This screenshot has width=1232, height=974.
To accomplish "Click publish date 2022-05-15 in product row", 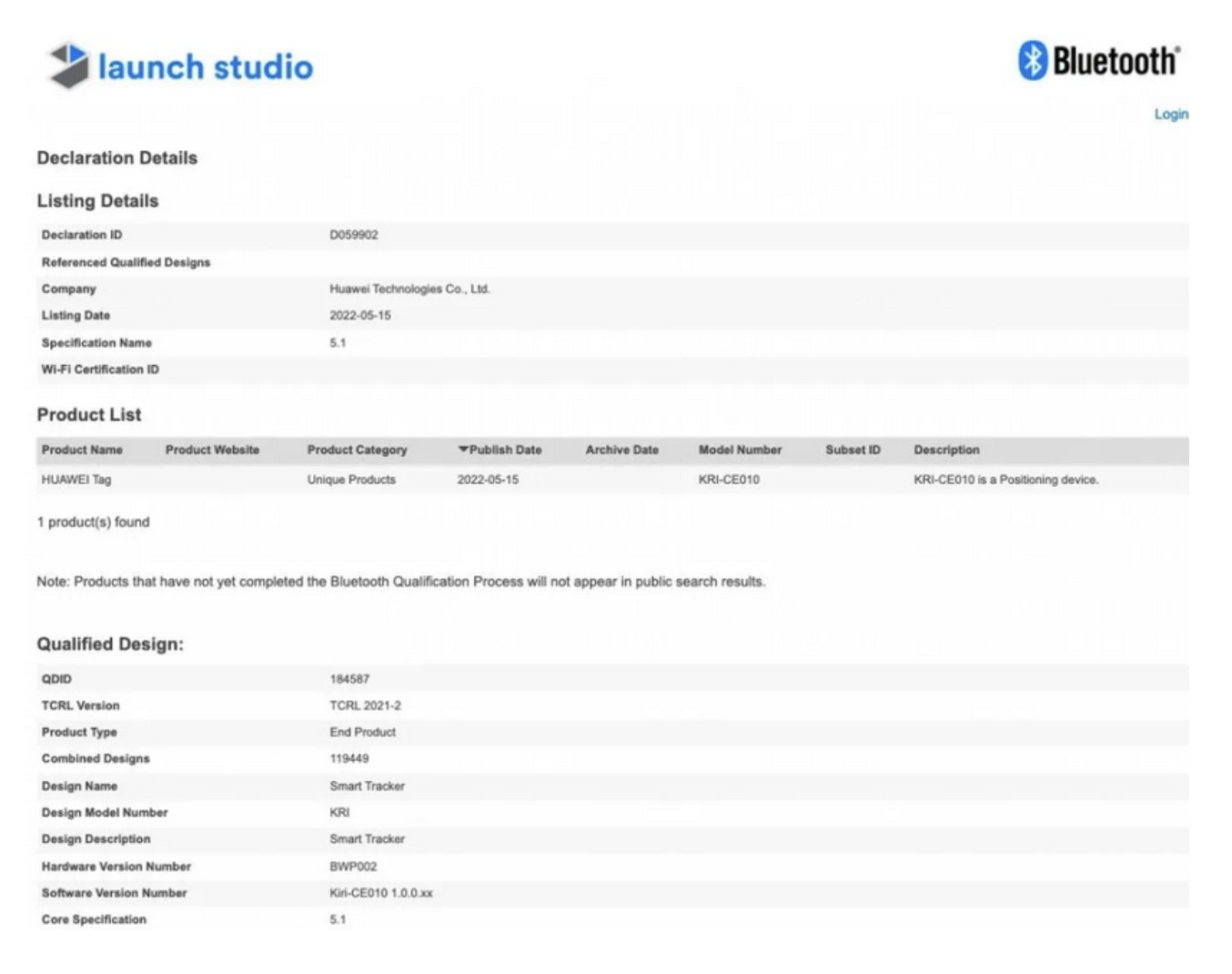I will click(488, 480).
